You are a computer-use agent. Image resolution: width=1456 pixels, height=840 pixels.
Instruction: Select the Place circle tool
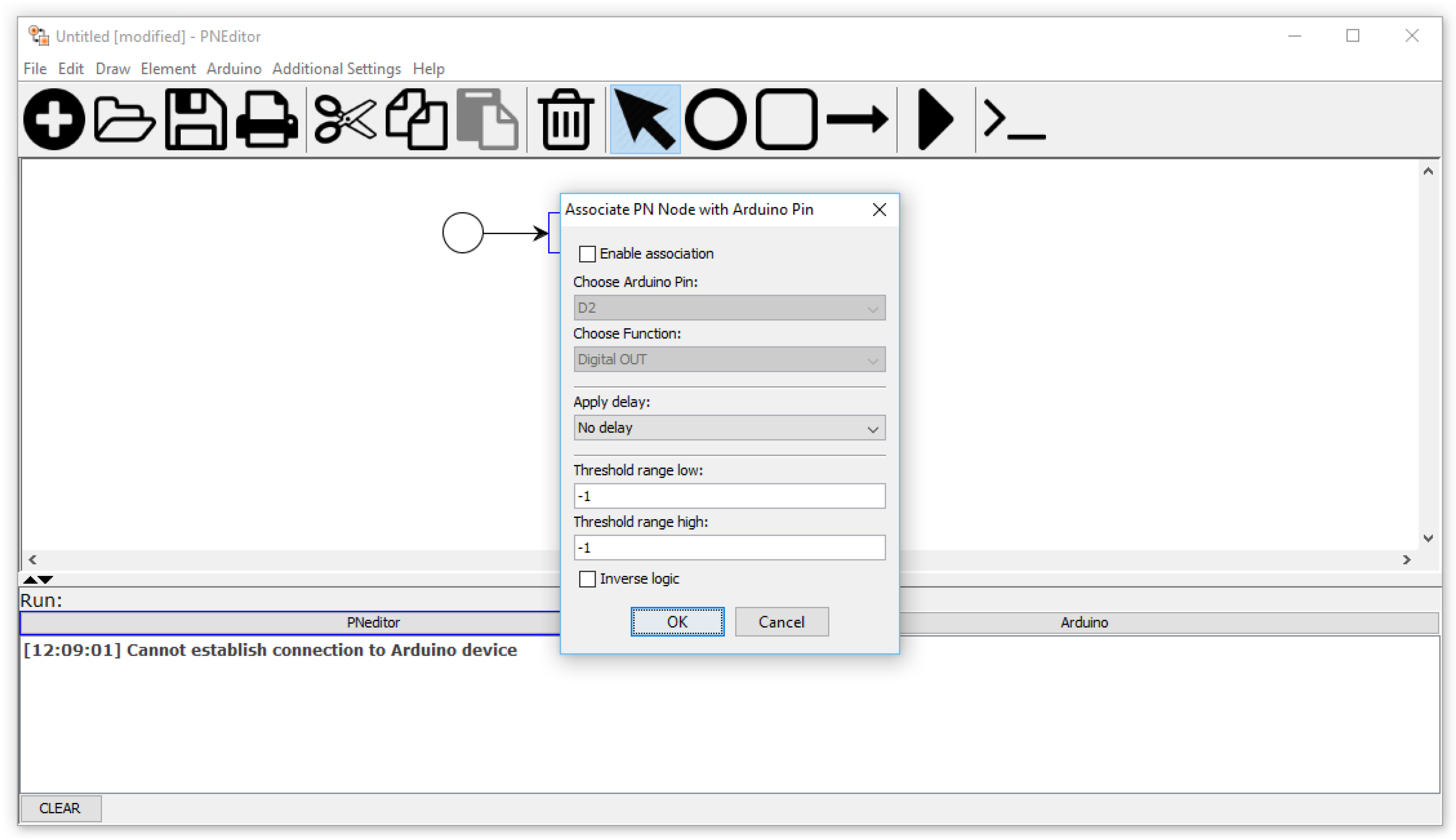(715, 119)
